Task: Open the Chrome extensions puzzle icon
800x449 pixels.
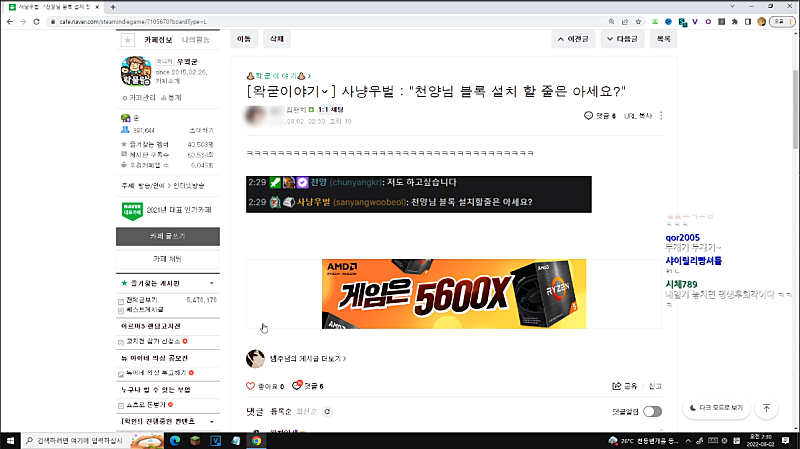Action: pyautogui.click(x=733, y=21)
